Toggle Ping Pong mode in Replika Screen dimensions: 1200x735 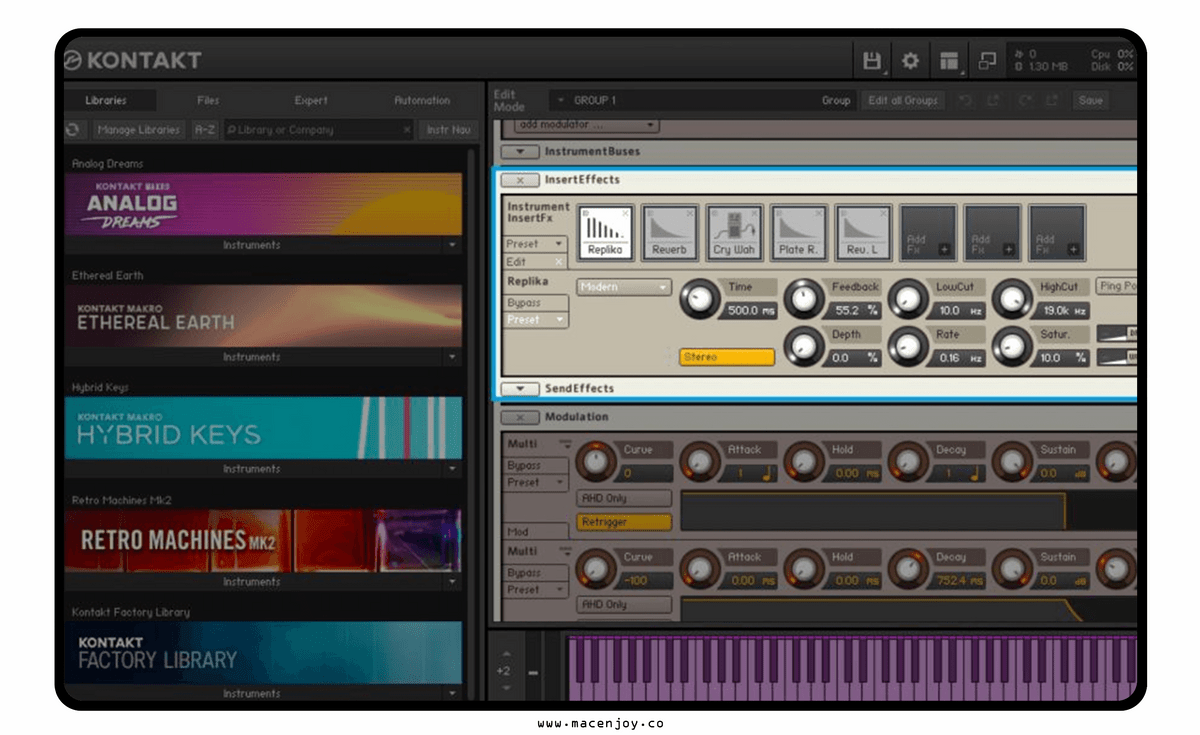(x=1116, y=286)
